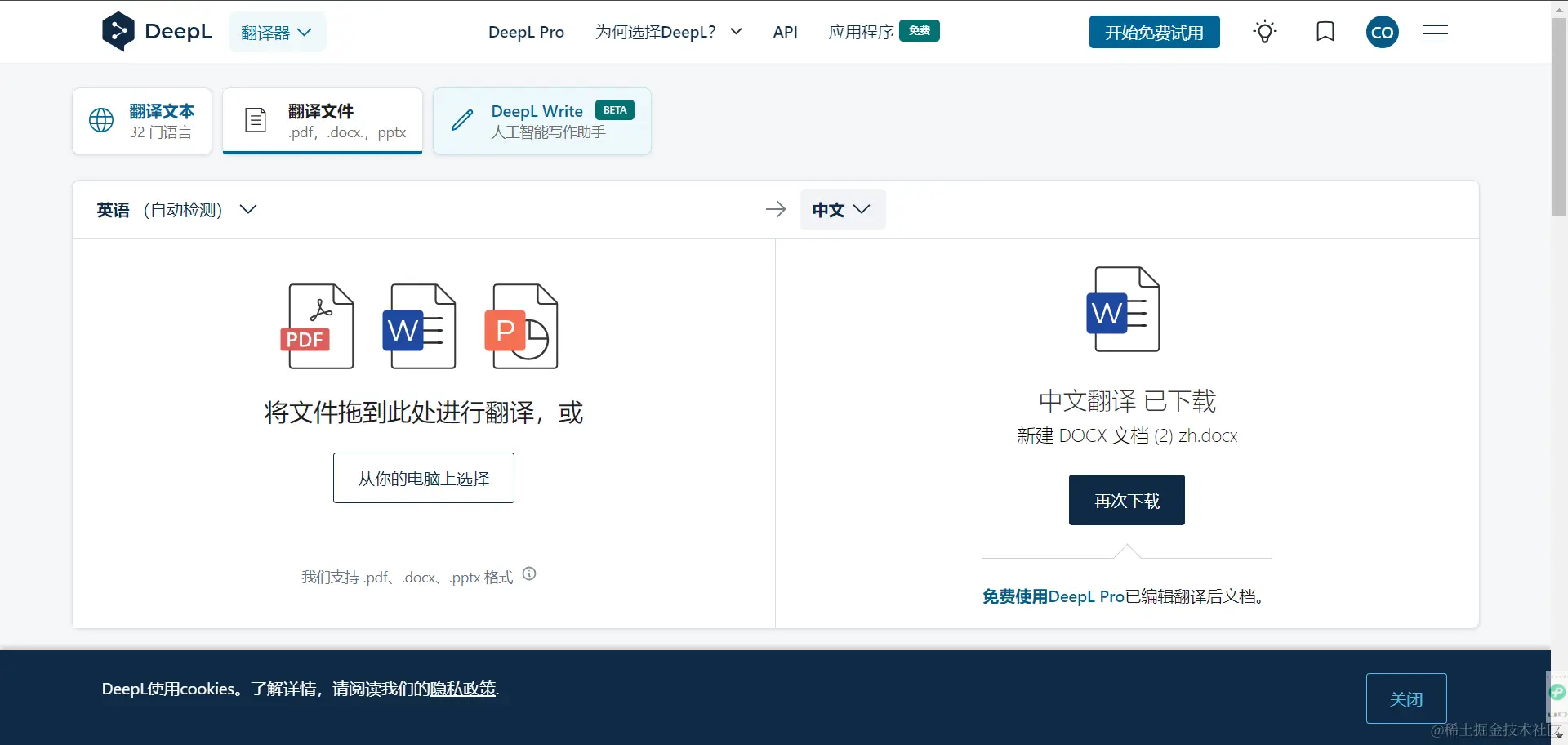Click the 我们支持 .pdf、.docx、.pptx 格式 text
This screenshot has height=745, width=1568.
click(407, 577)
